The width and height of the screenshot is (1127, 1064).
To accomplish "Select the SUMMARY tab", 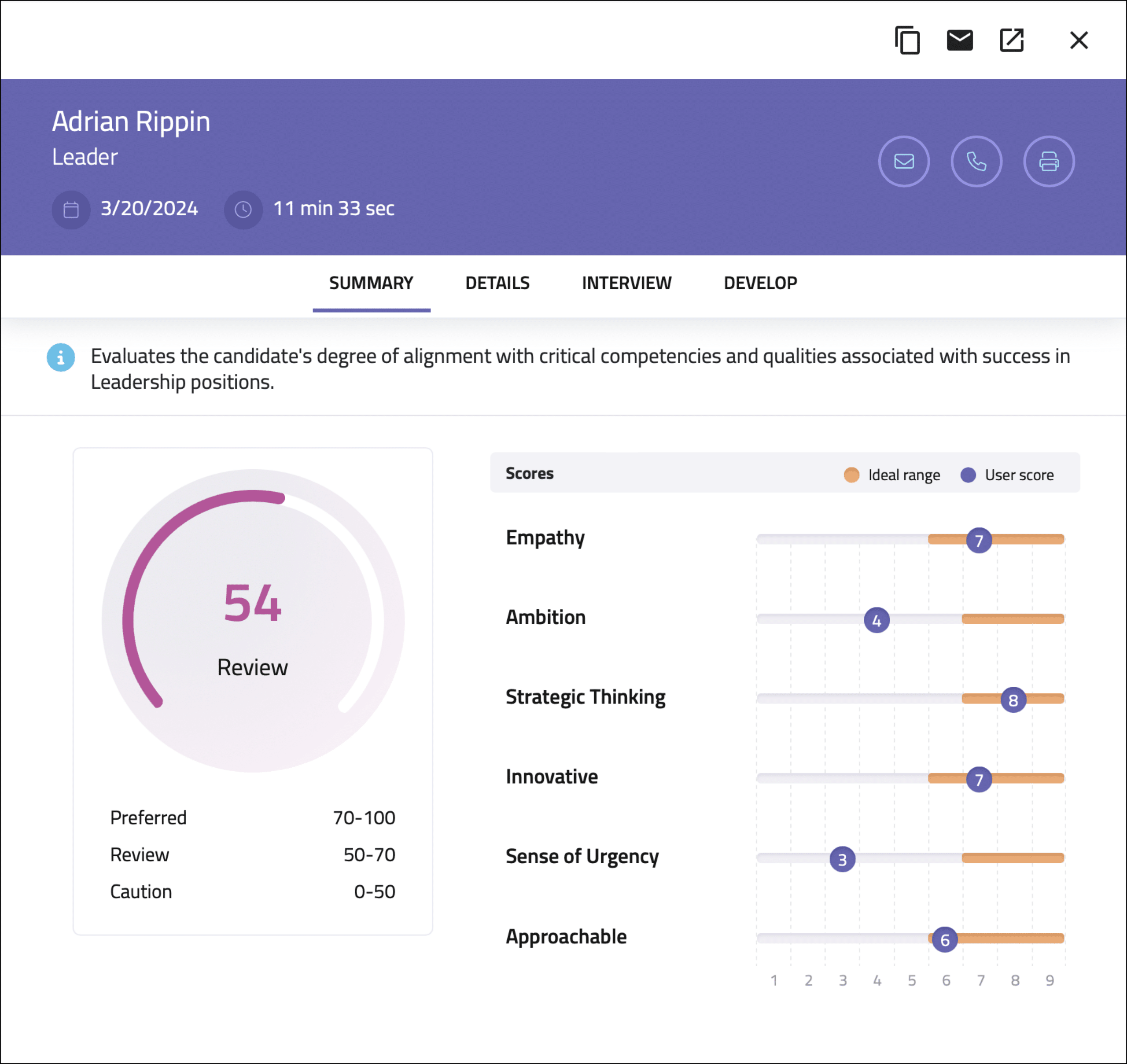I will click(x=371, y=283).
